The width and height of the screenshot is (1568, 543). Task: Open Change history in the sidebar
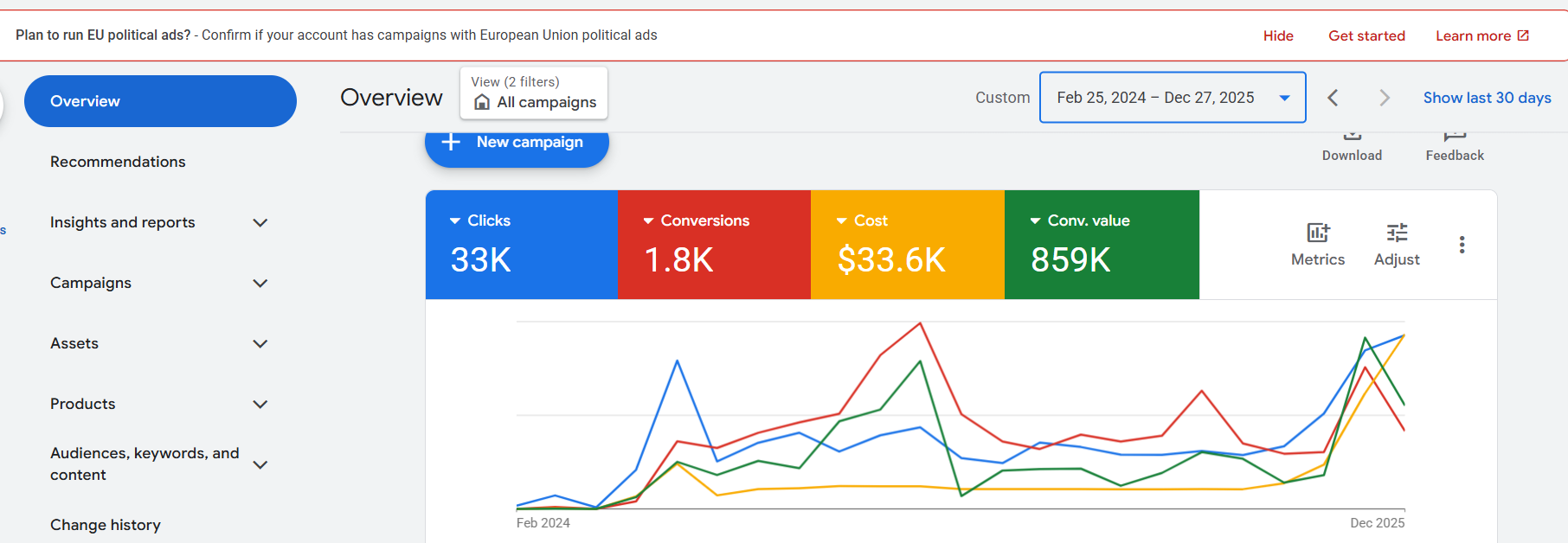click(x=106, y=525)
